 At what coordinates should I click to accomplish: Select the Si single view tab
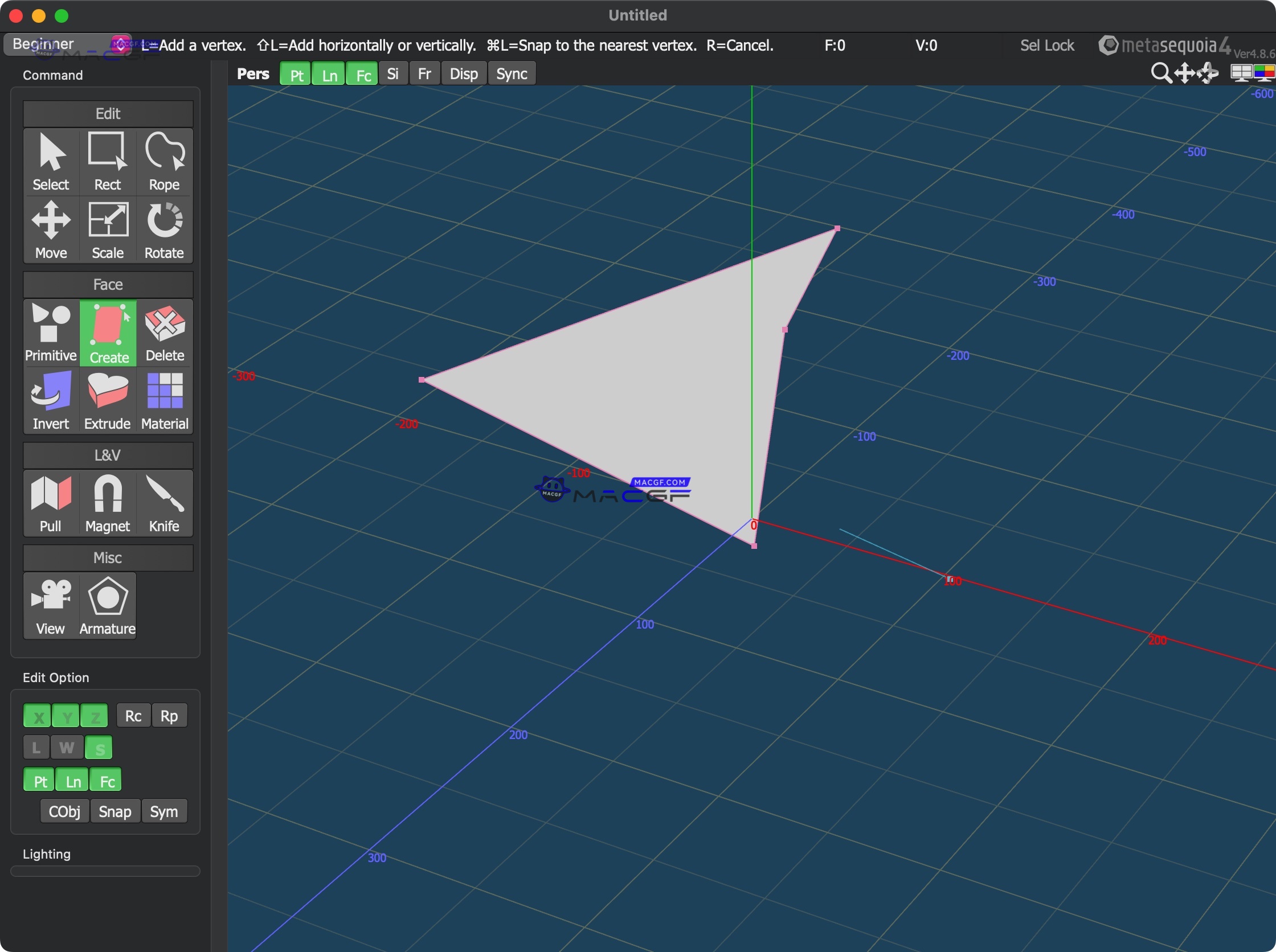[x=393, y=73]
